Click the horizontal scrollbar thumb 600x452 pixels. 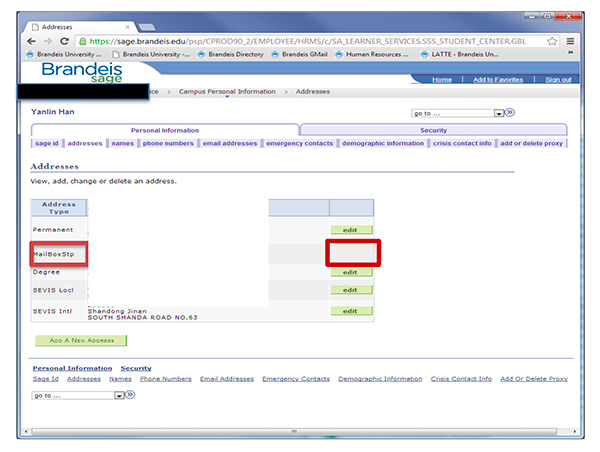click(294, 431)
